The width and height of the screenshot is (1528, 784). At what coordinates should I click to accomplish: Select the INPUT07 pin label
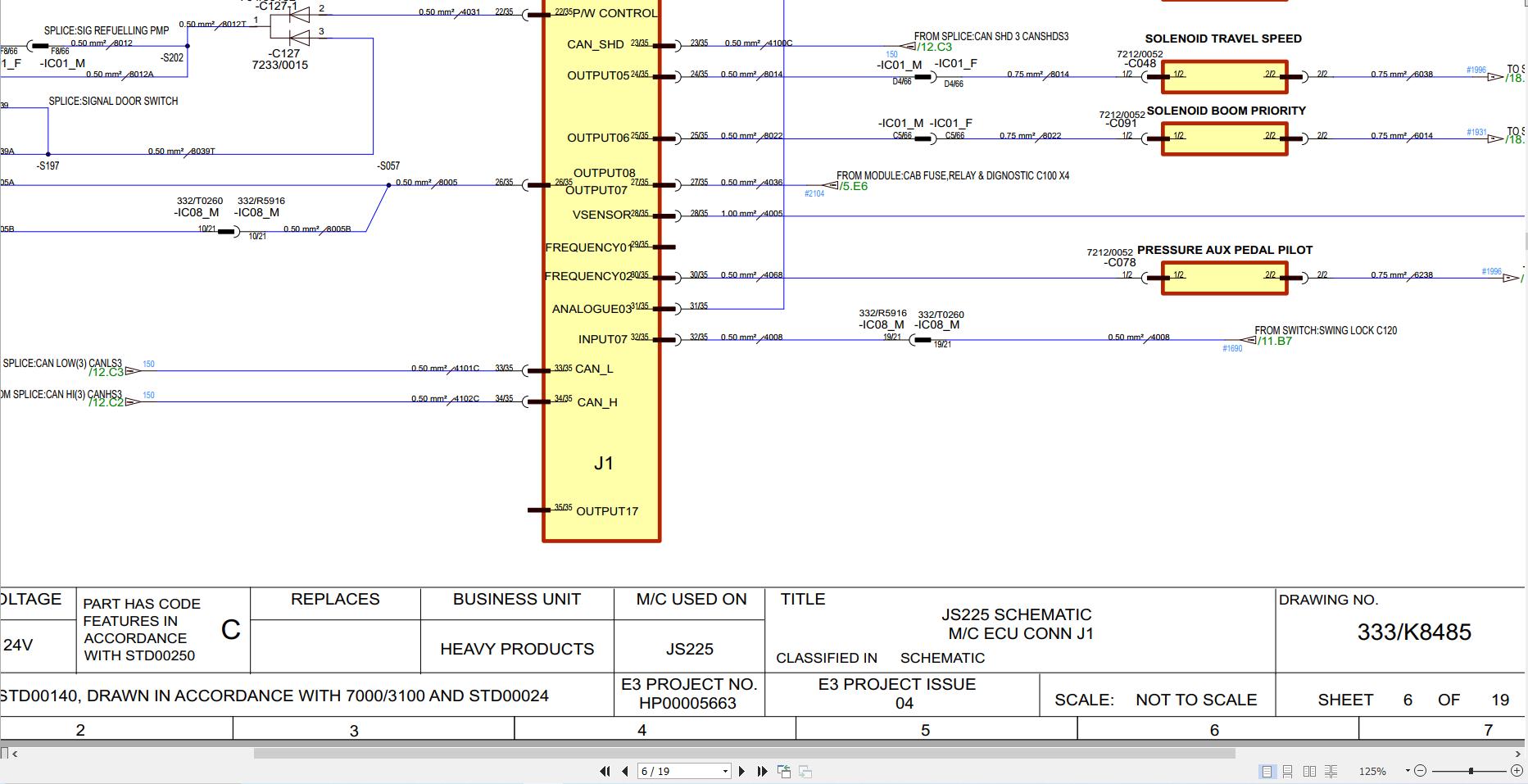[603, 339]
